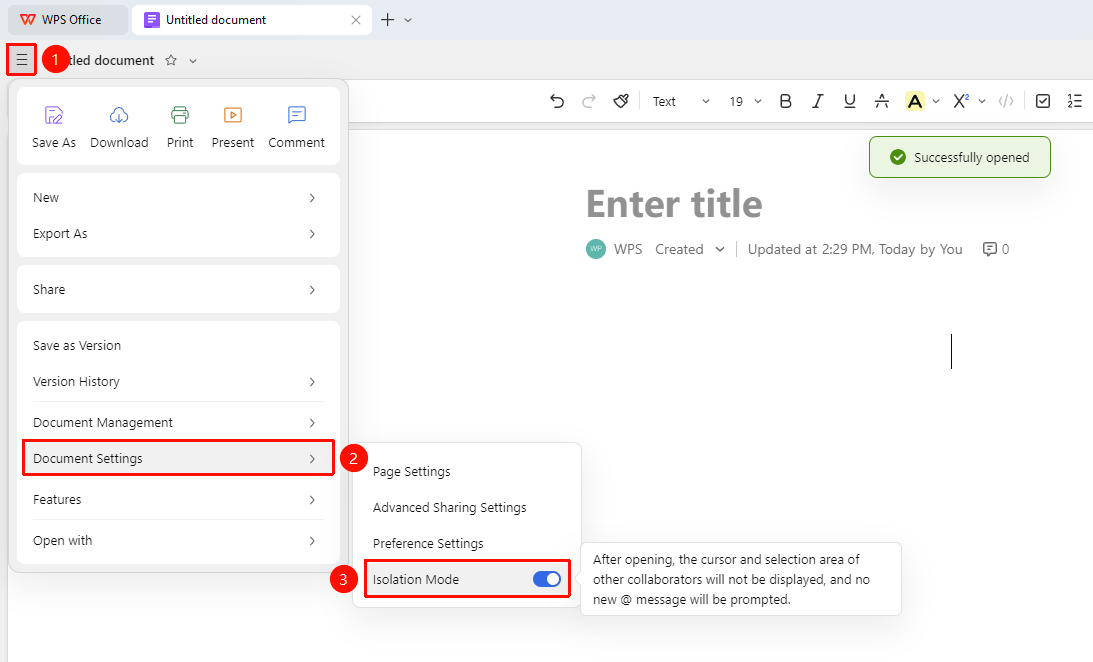Open the New submenu
Viewport: 1093px width, 662px height.
click(x=178, y=198)
